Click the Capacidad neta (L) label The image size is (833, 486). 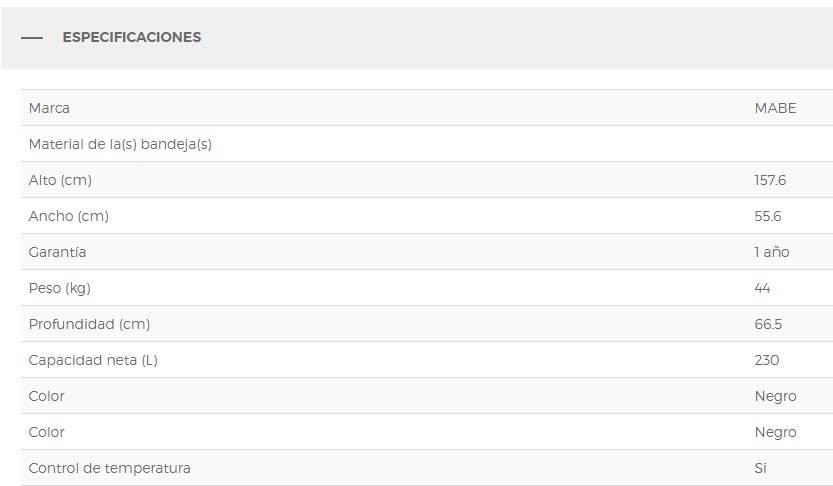[93, 360]
